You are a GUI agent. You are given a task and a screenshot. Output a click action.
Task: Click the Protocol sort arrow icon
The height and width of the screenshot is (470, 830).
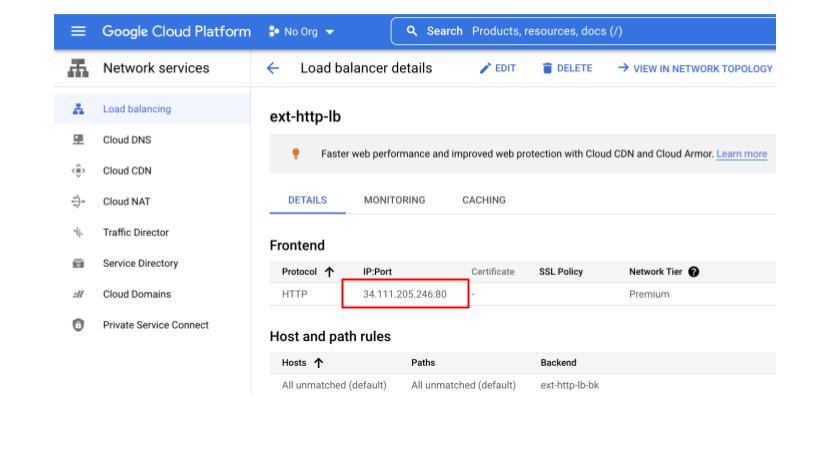[x=329, y=272]
